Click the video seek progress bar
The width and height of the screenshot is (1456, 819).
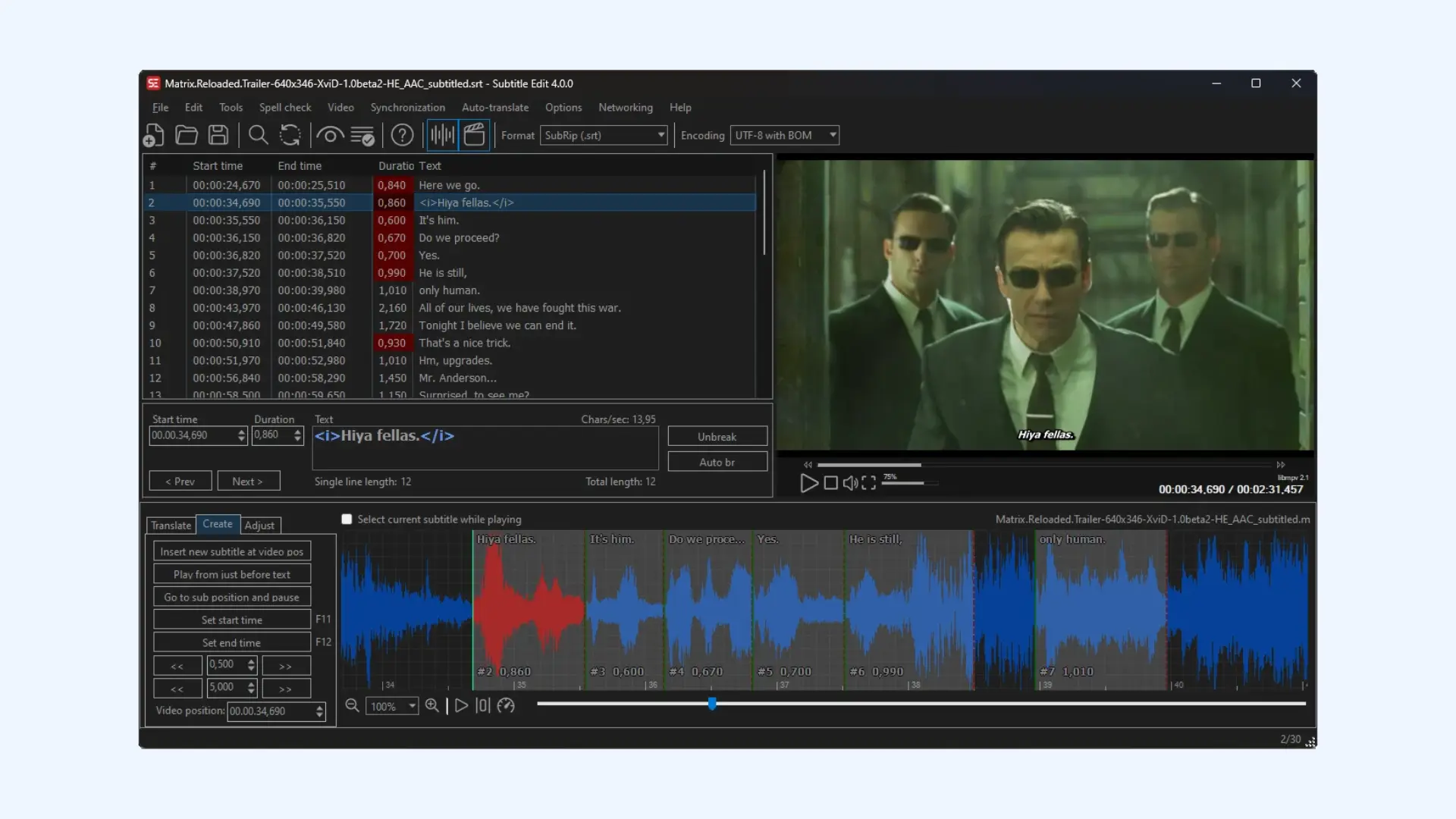pyautogui.click(x=1044, y=465)
